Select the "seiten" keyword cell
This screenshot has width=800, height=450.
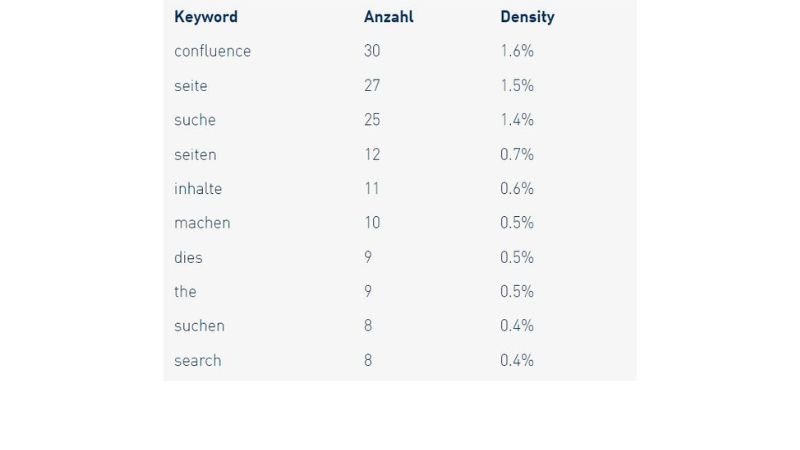pos(195,154)
